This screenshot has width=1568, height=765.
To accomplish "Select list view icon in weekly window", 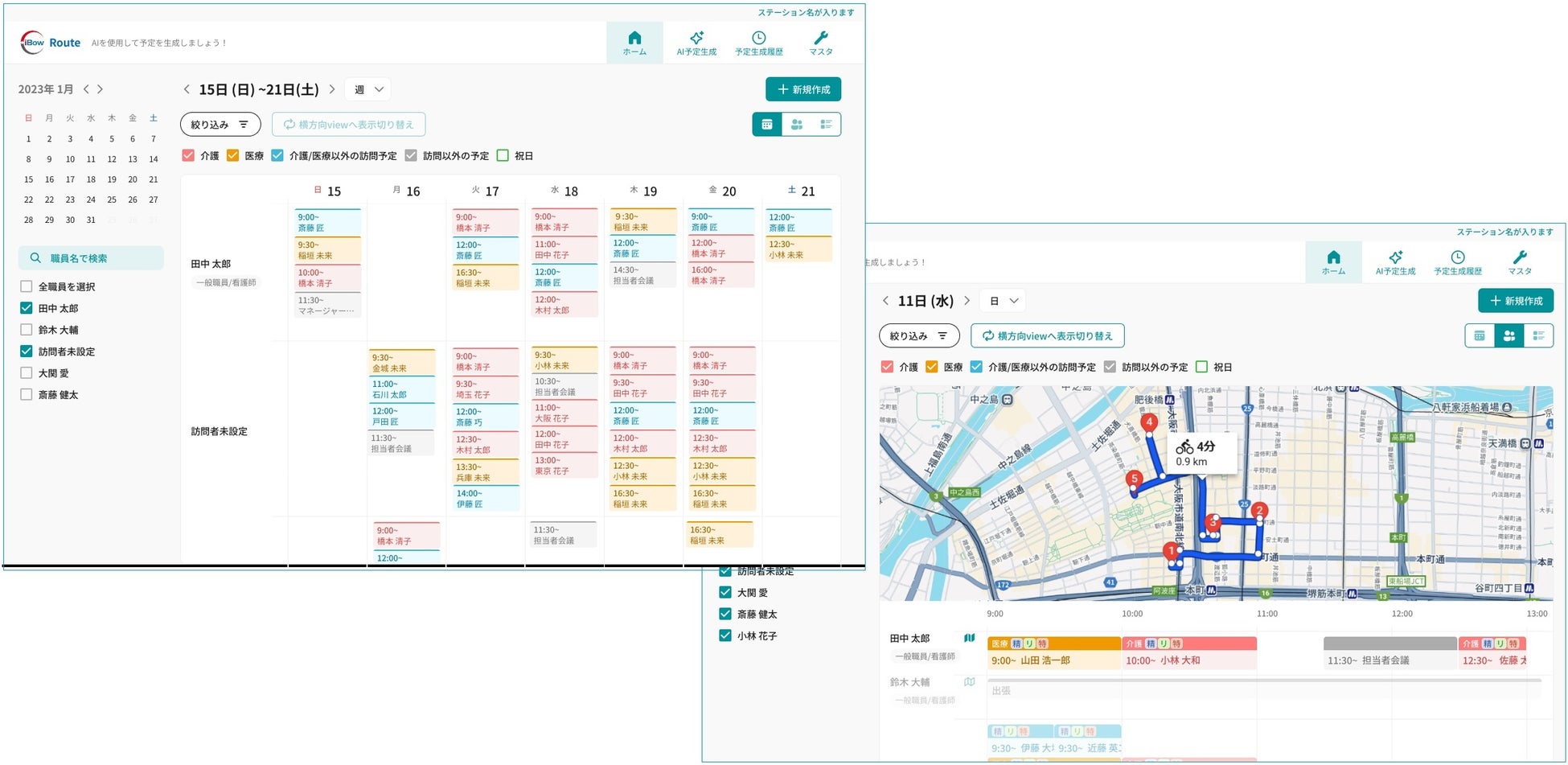I will tap(826, 125).
